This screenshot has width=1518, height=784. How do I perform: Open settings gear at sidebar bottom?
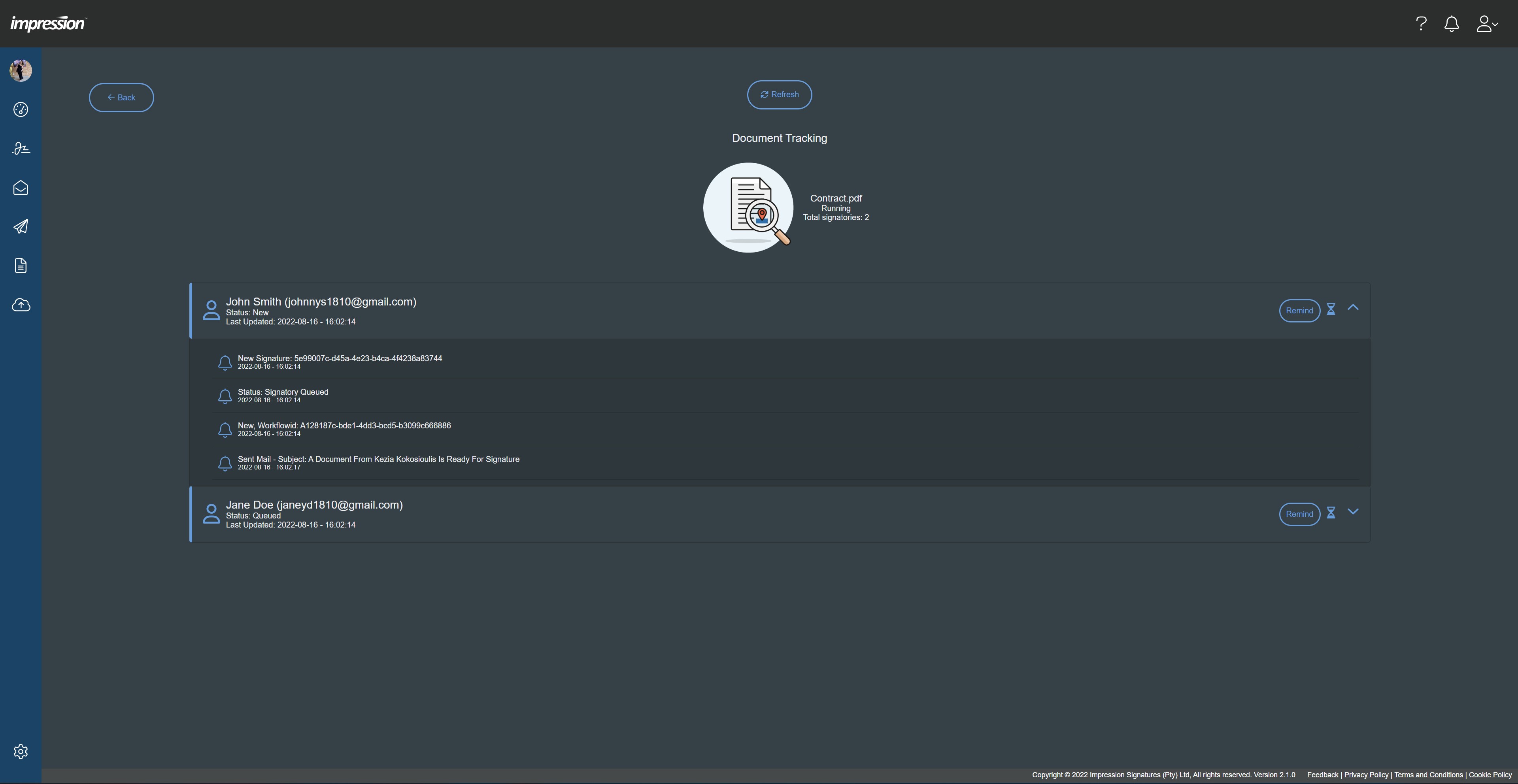click(x=21, y=751)
